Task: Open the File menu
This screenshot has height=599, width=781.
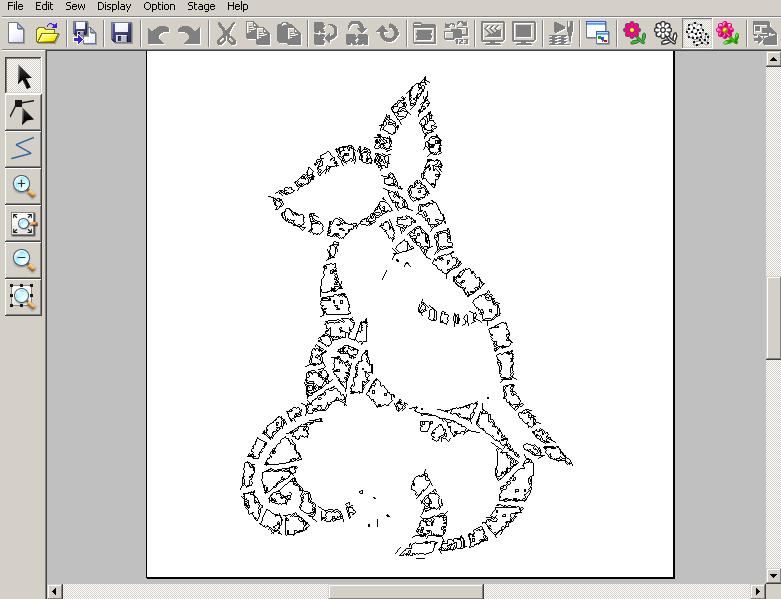Action: [x=15, y=6]
